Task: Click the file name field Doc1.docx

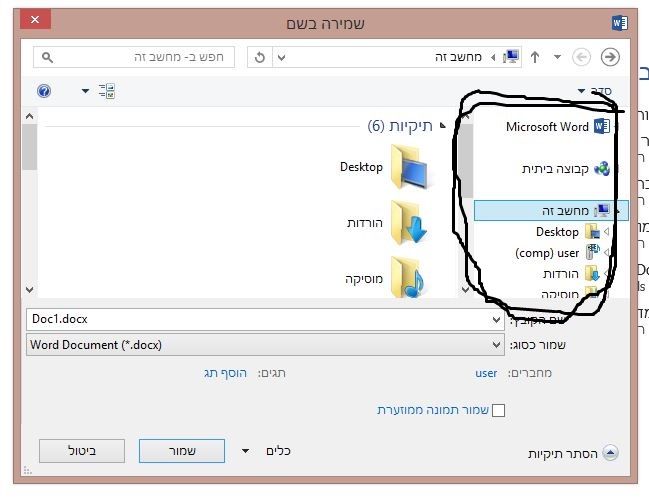Action: tap(259, 319)
